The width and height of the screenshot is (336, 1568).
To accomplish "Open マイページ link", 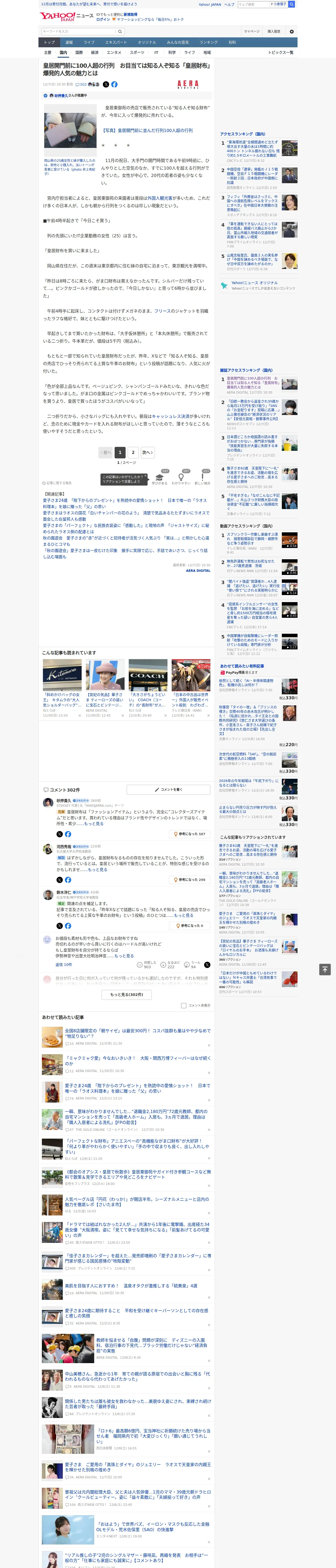I will coord(251,32).
